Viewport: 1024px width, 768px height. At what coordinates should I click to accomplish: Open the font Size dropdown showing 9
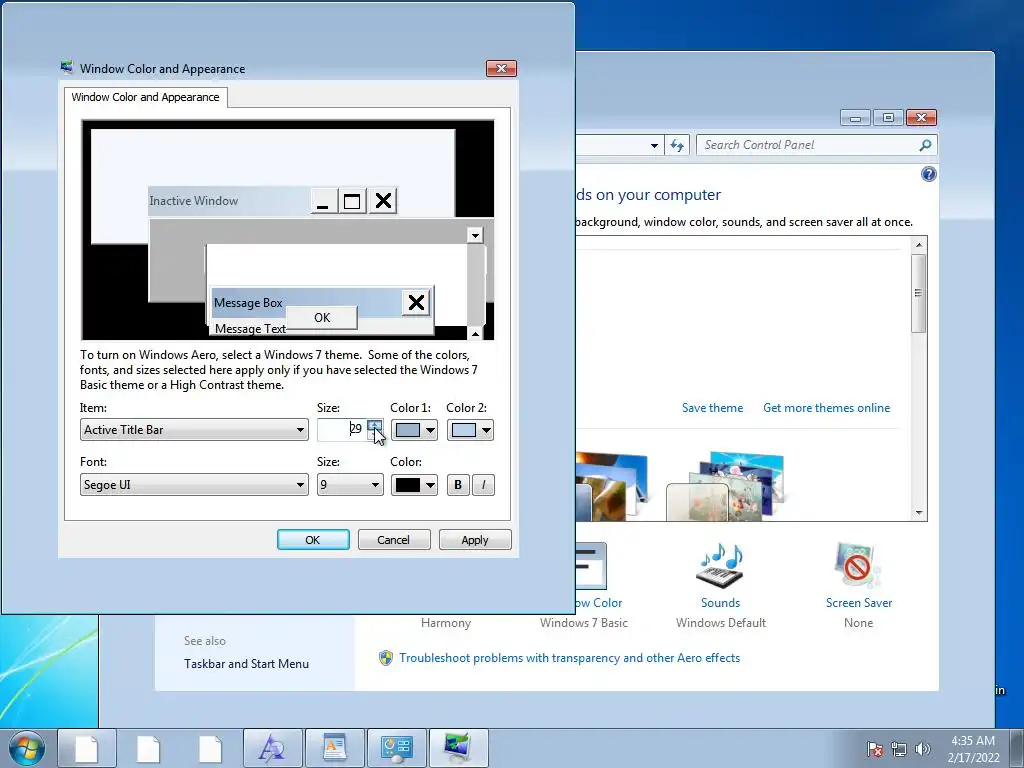[350, 485]
